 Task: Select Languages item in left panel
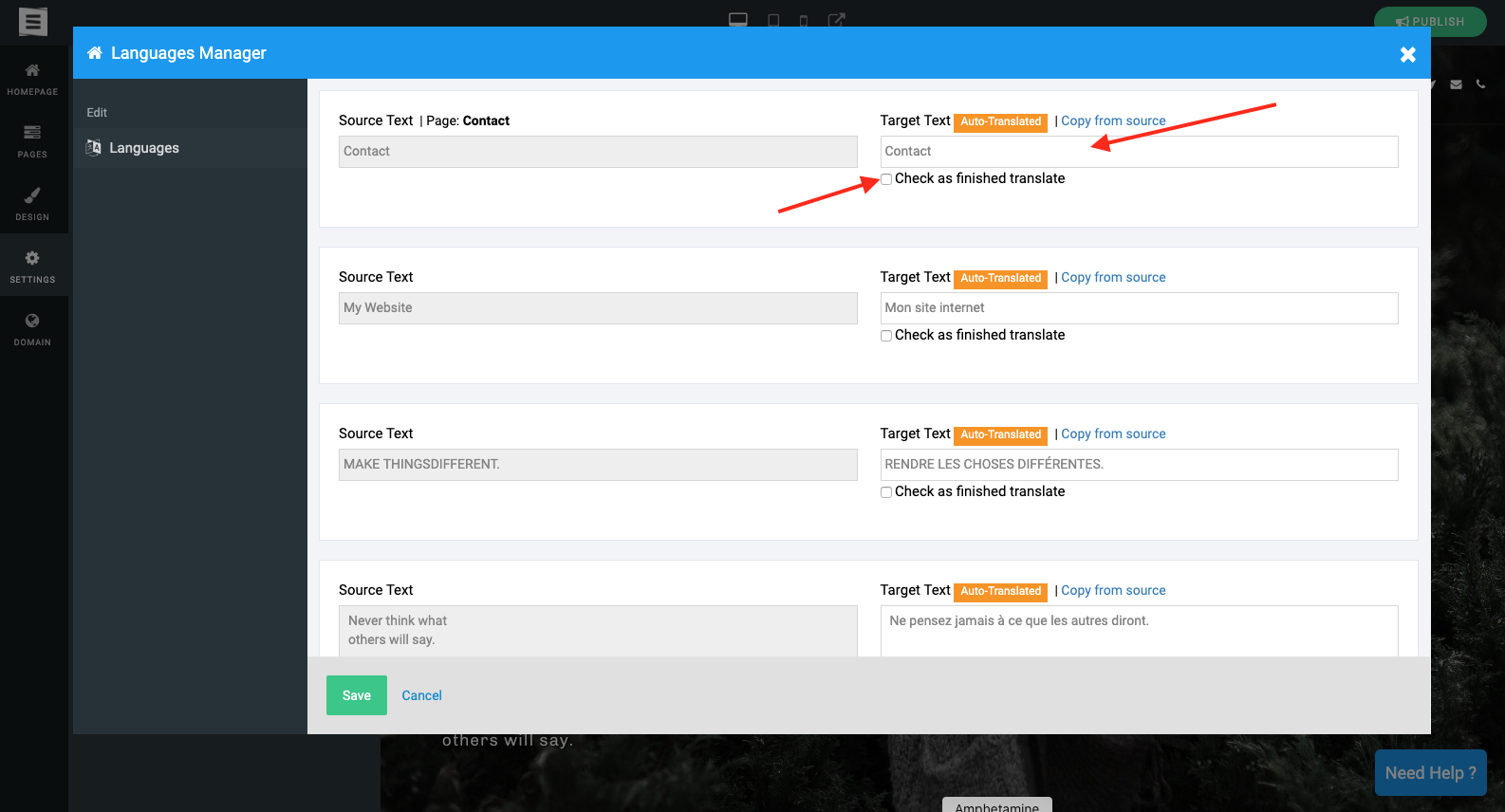(190, 148)
